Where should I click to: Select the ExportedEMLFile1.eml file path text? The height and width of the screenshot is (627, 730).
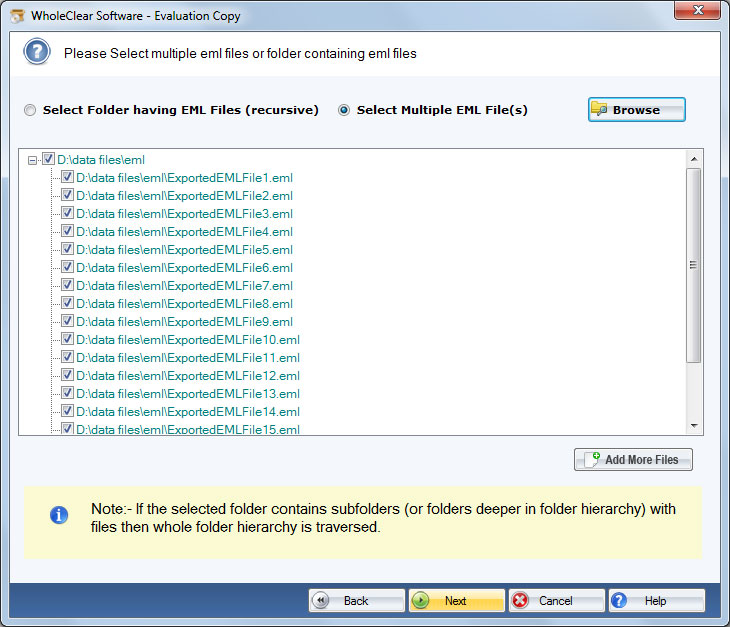[x=184, y=178]
